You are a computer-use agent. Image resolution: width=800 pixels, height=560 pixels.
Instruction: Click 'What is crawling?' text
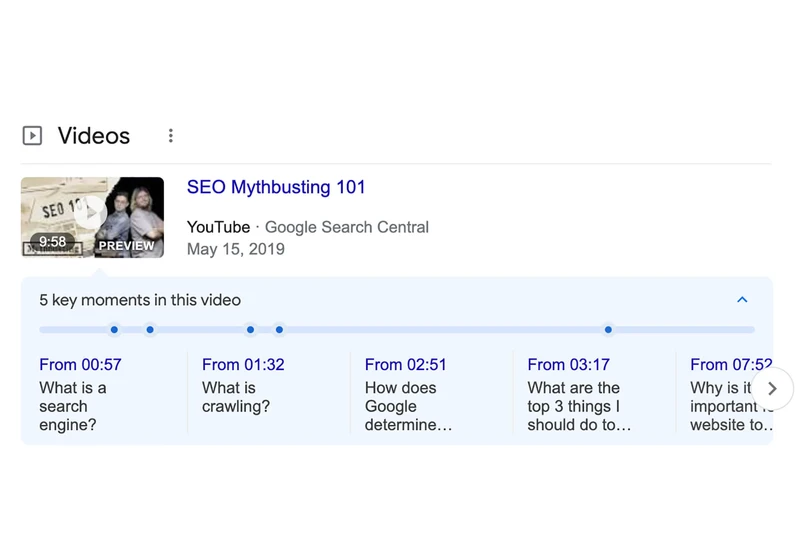(236, 397)
